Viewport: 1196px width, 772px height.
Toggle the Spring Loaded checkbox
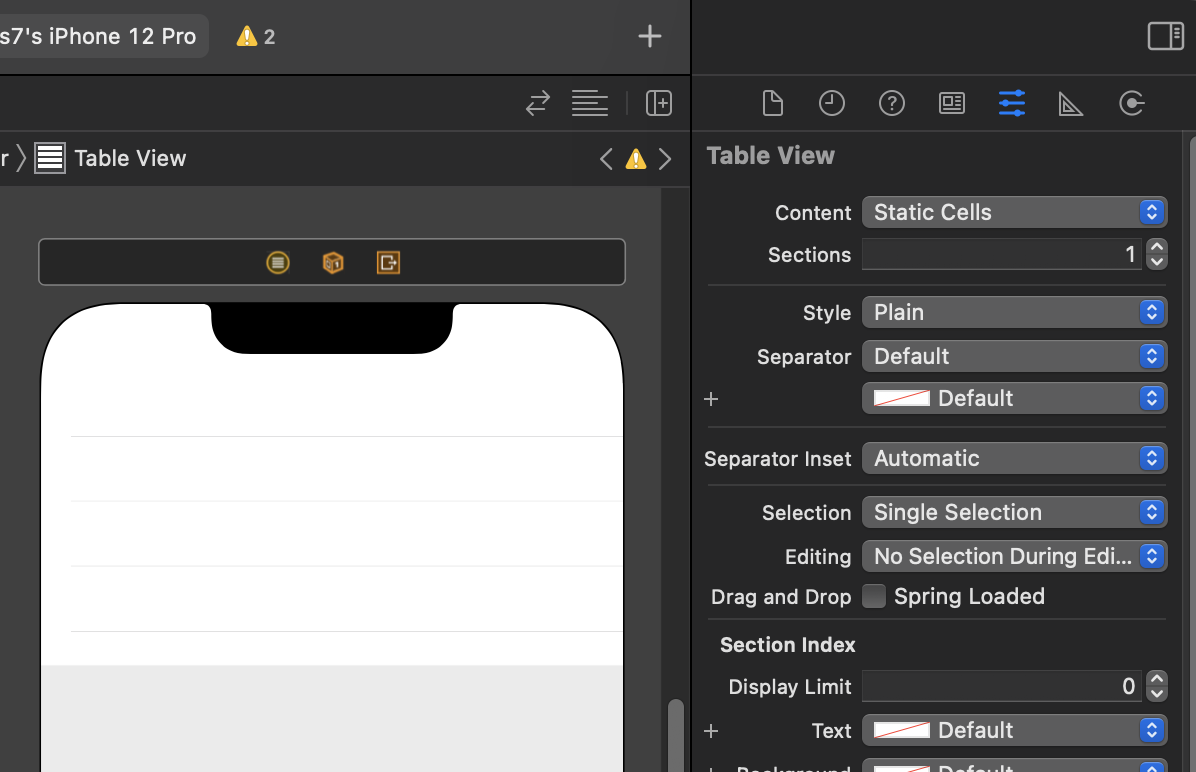pyautogui.click(x=874, y=596)
